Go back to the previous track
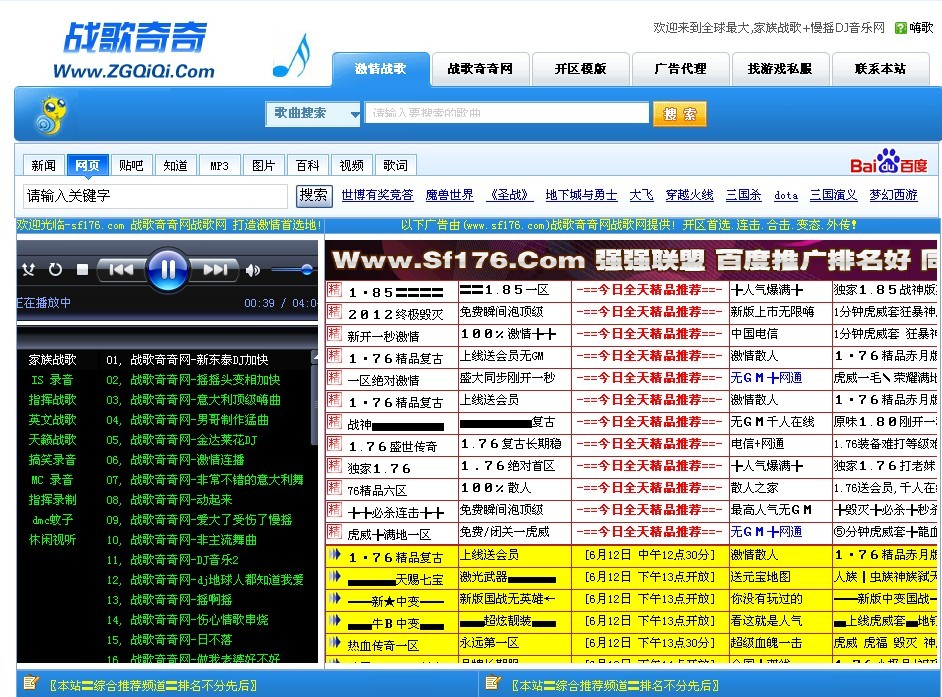Viewport: 942px width, 697px height. pos(123,268)
